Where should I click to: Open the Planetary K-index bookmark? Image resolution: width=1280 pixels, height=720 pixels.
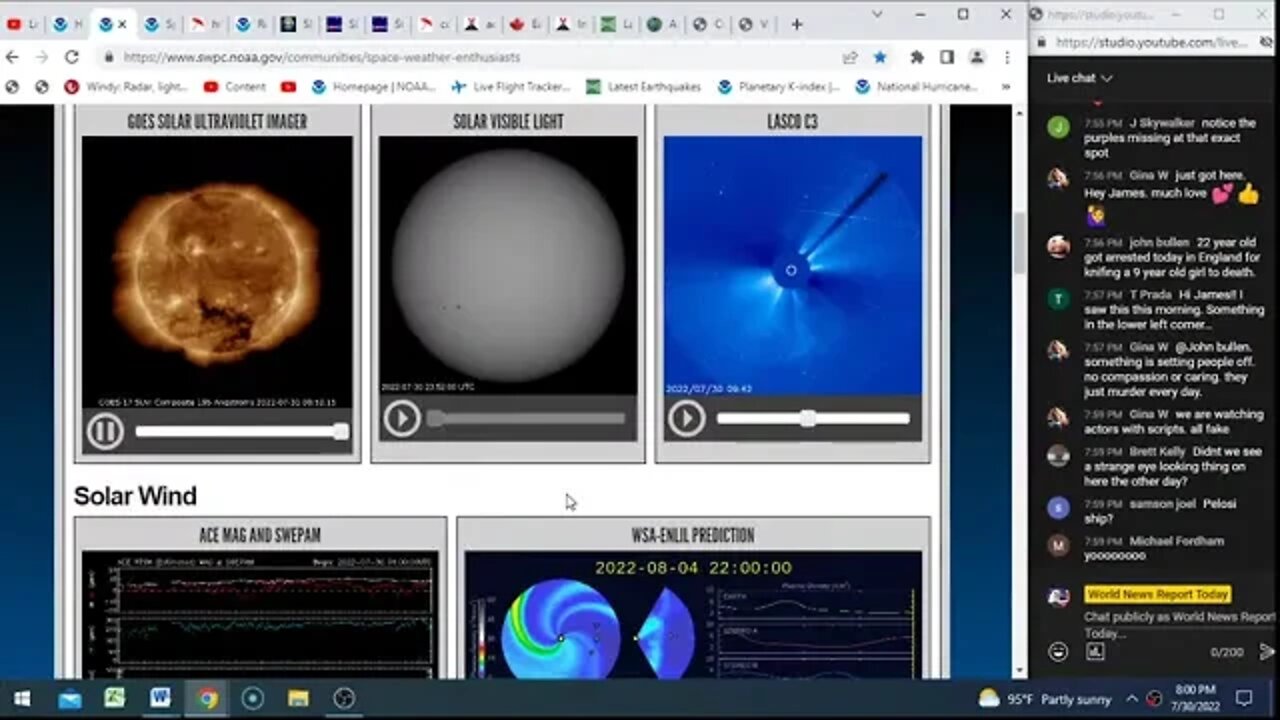[778, 87]
